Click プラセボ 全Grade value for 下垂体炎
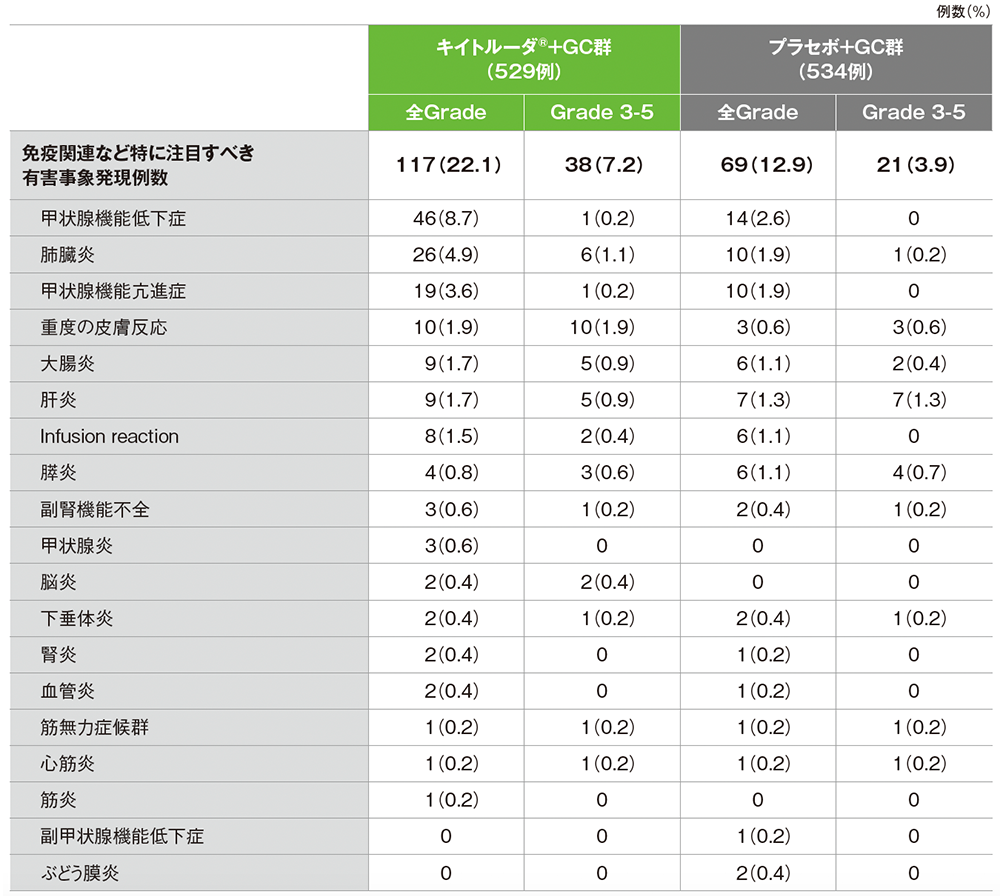The height and width of the screenshot is (896, 1000). coord(763,619)
